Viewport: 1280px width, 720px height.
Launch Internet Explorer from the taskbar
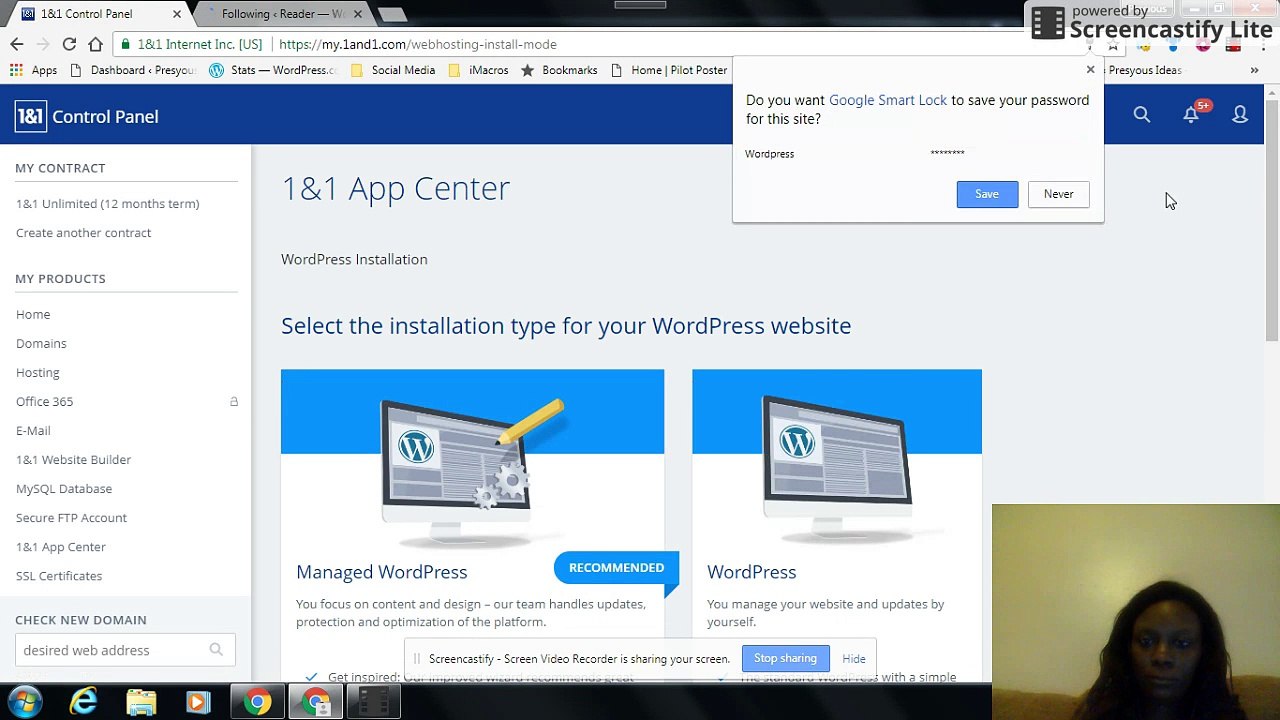pyautogui.click(x=83, y=702)
